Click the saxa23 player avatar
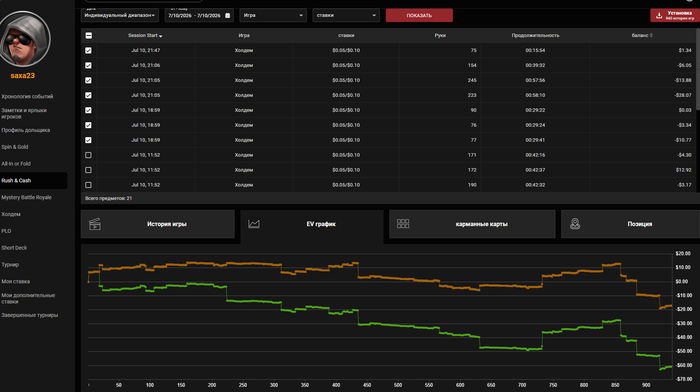 point(25,39)
